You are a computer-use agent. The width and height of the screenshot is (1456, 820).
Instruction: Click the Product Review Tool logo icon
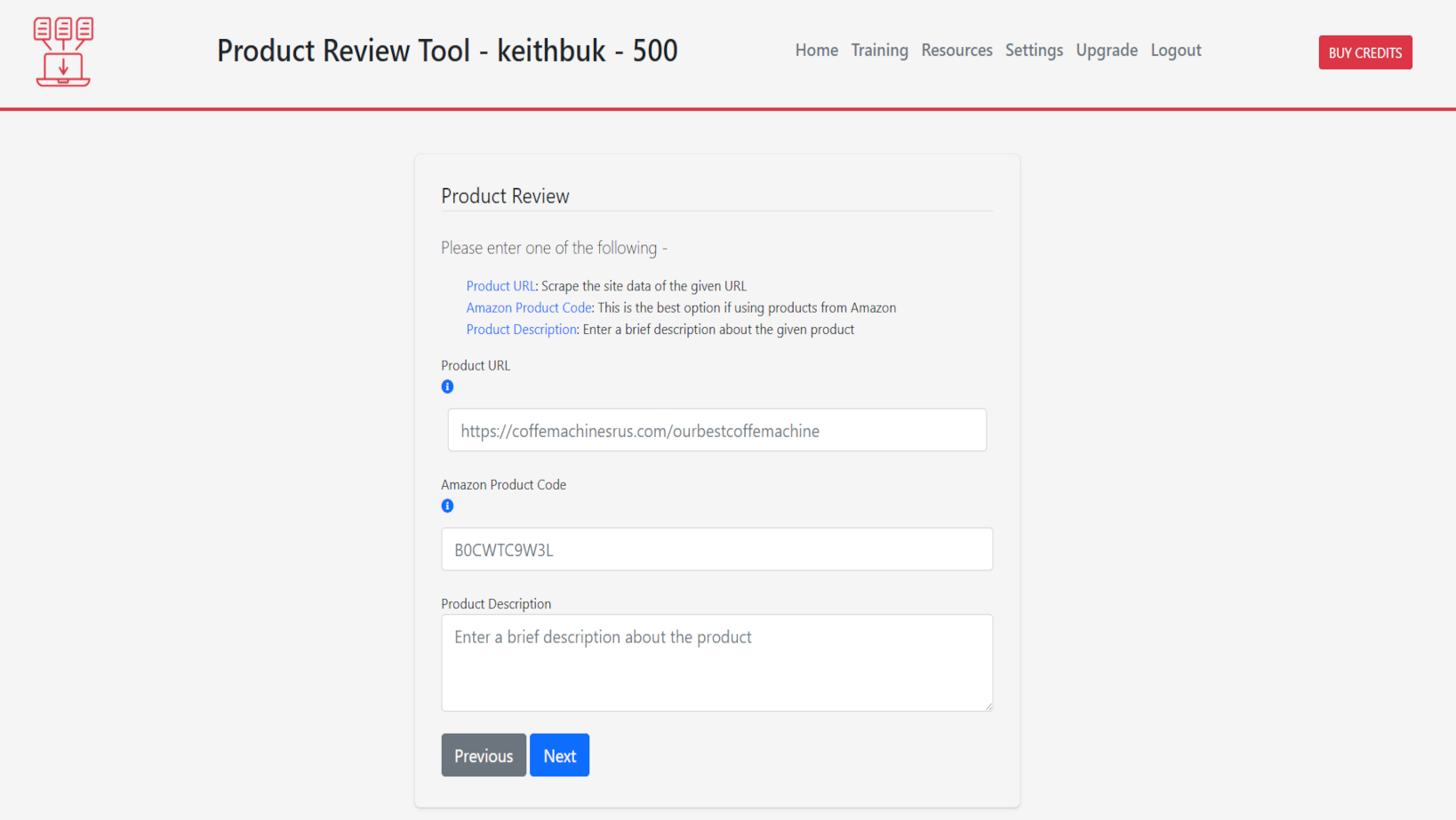pyautogui.click(x=62, y=51)
